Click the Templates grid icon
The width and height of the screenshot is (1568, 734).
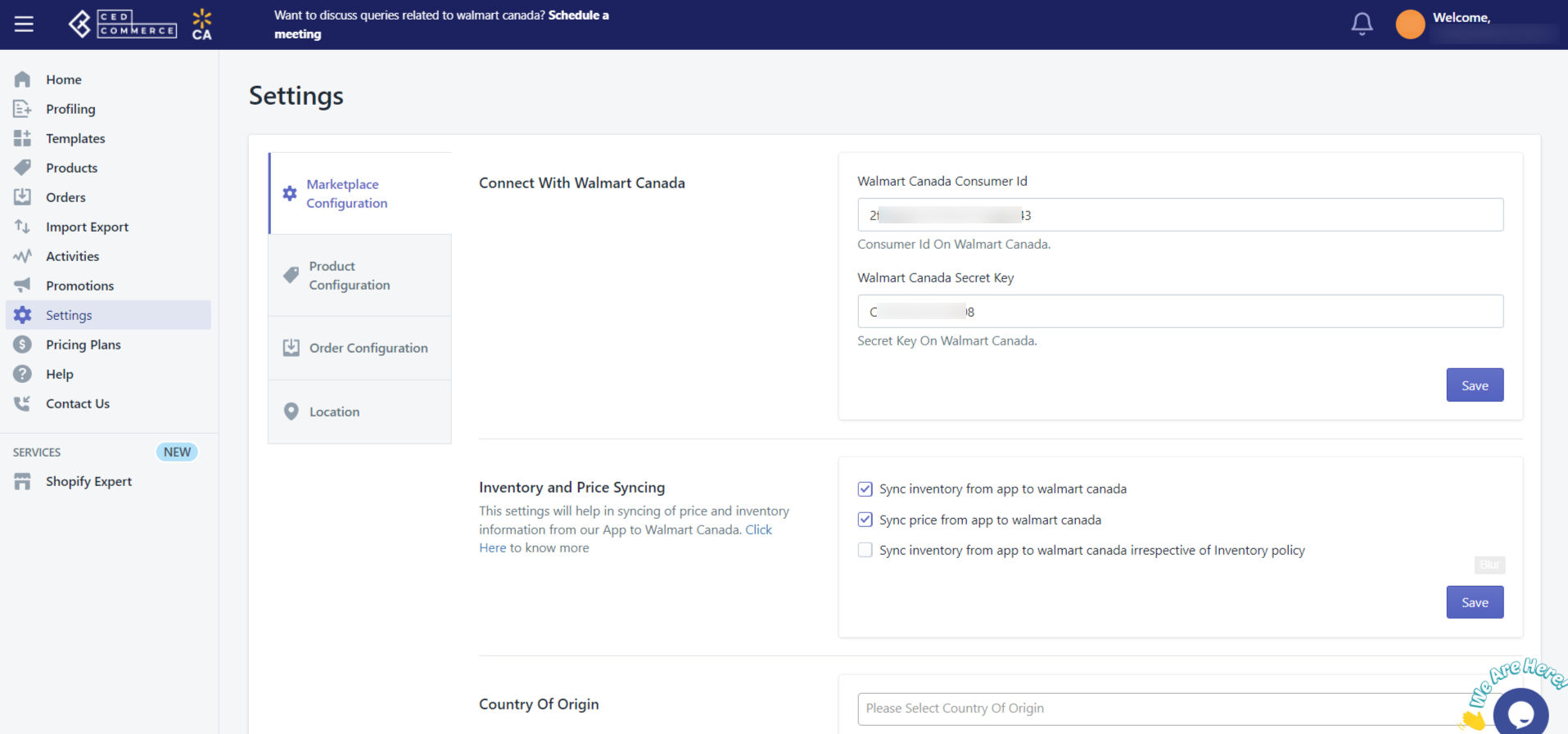pos(22,138)
